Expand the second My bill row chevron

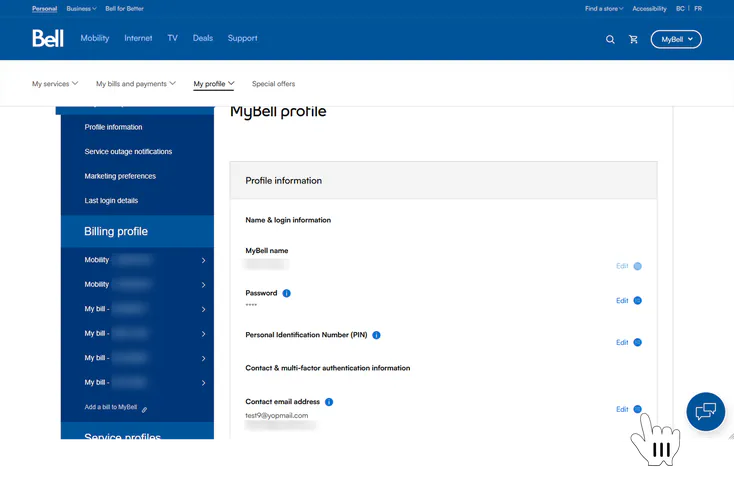[203, 334]
